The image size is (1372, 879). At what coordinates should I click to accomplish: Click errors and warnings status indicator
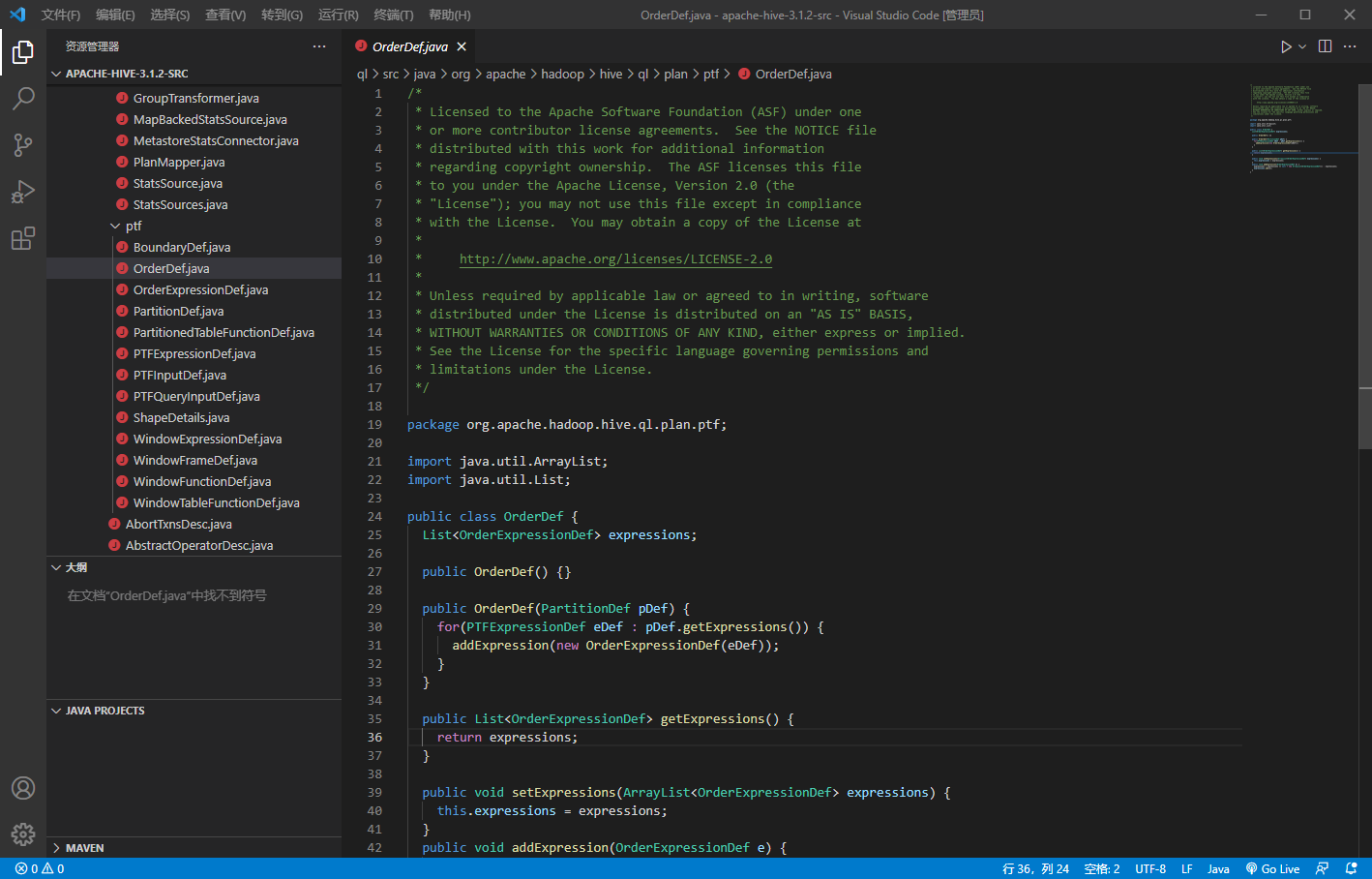pyautogui.click(x=40, y=868)
